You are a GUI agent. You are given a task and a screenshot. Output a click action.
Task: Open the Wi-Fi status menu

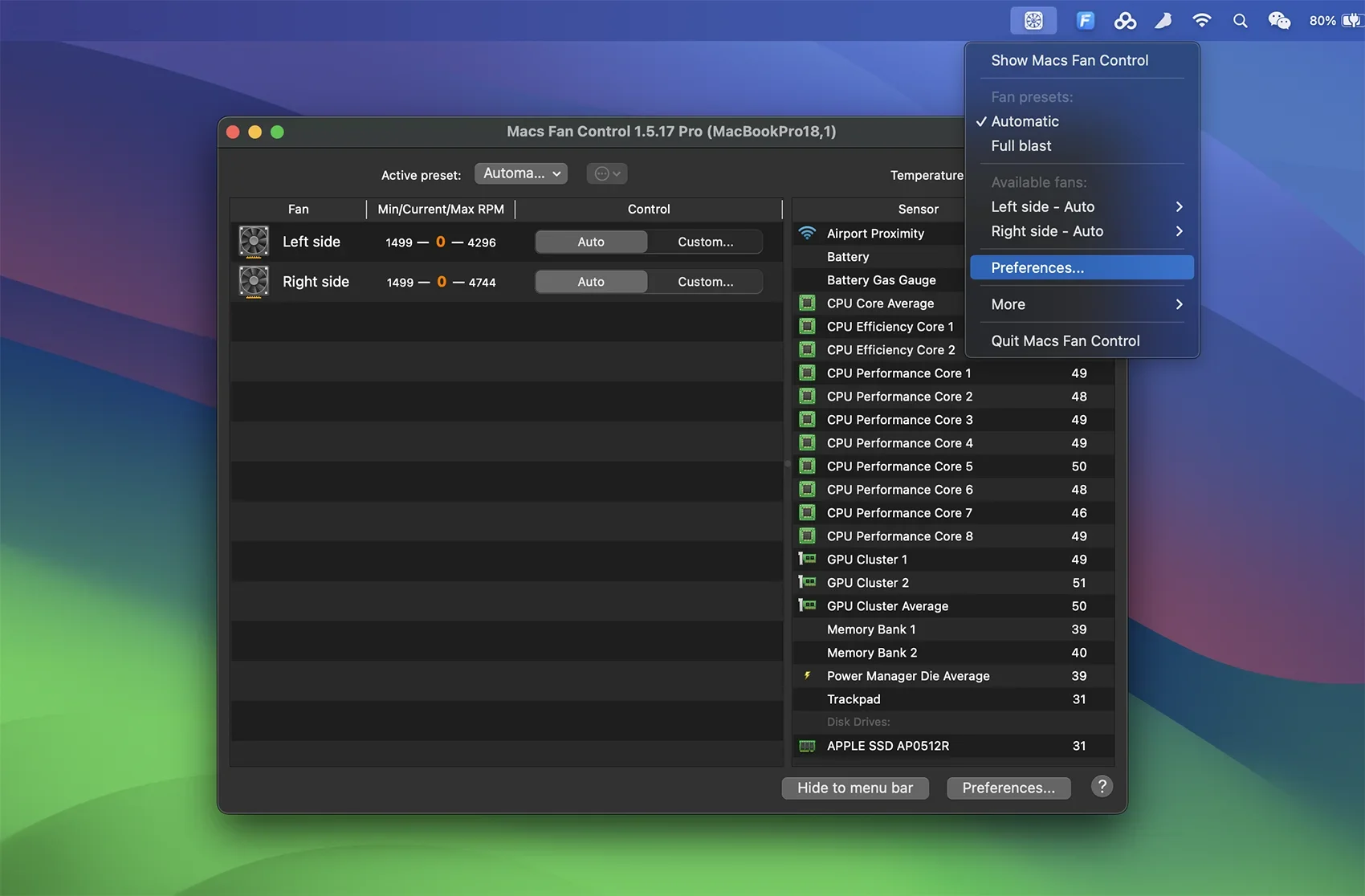pyautogui.click(x=1202, y=21)
